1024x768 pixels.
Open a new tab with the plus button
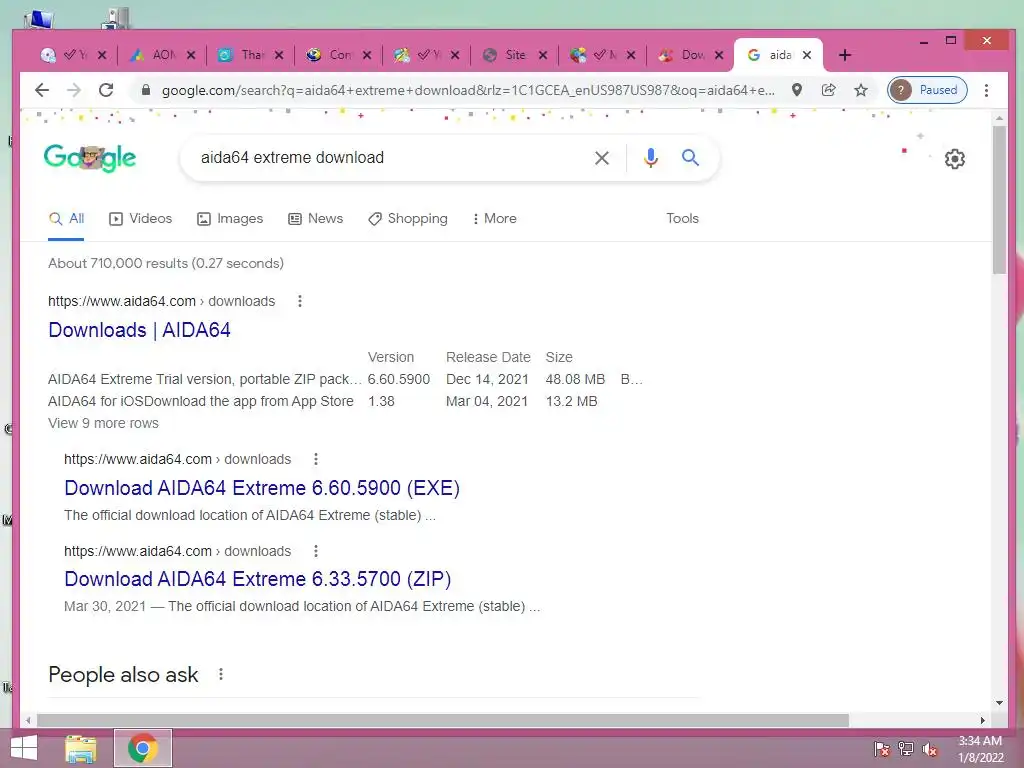click(x=844, y=55)
